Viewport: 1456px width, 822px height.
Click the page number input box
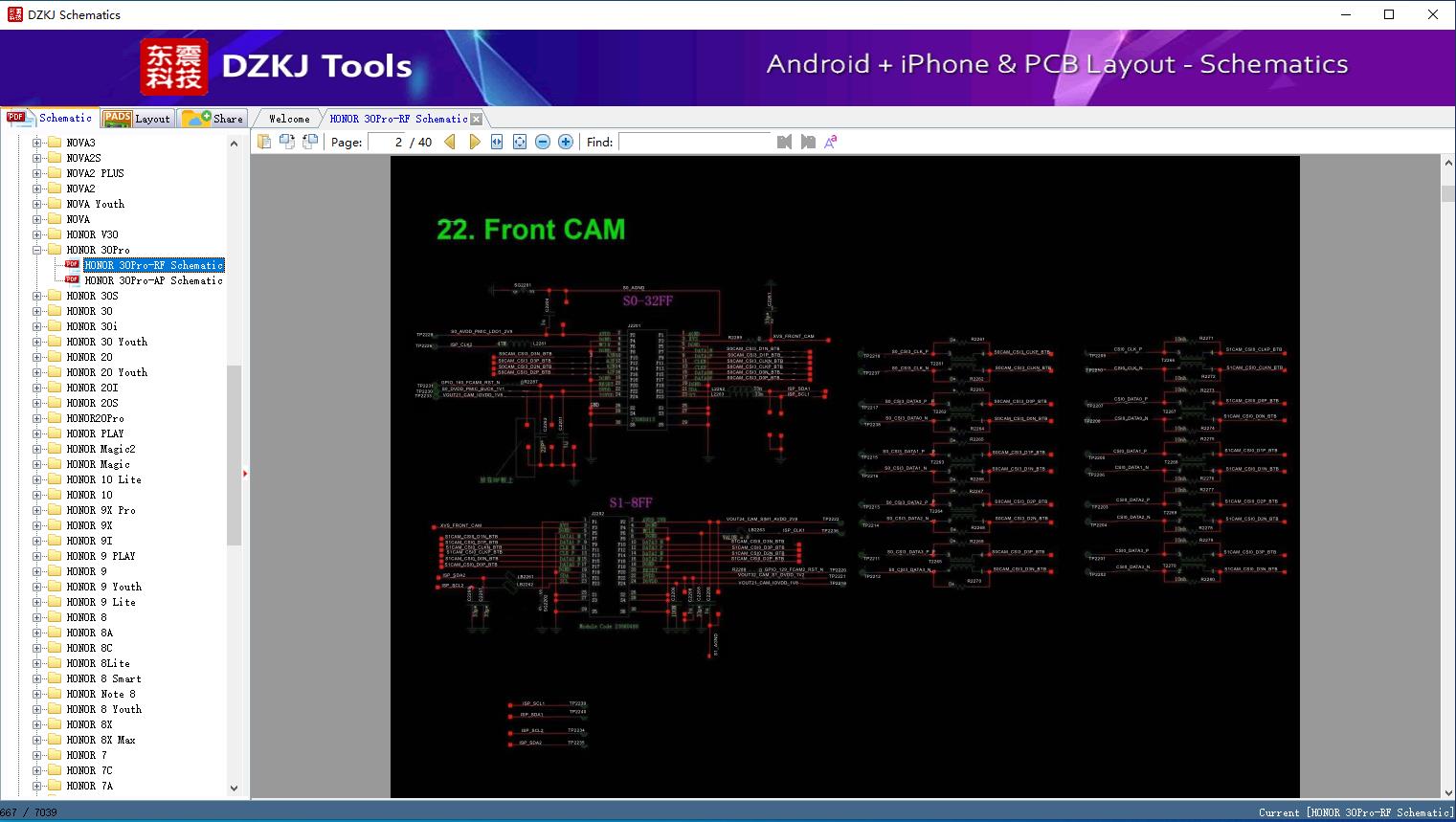pyautogui.click(x=387, y=142)
